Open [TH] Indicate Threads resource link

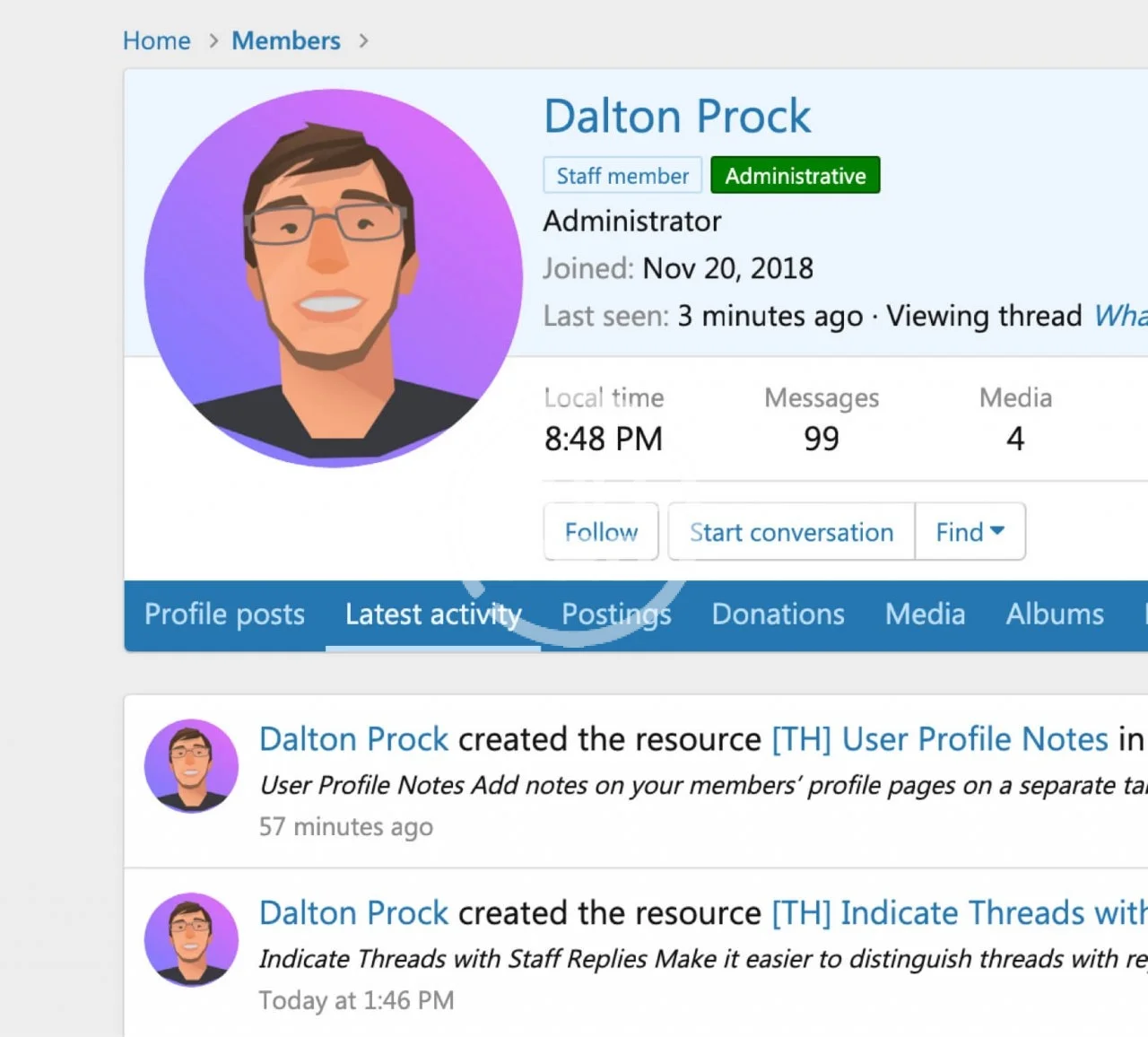(x=958, y=913)
